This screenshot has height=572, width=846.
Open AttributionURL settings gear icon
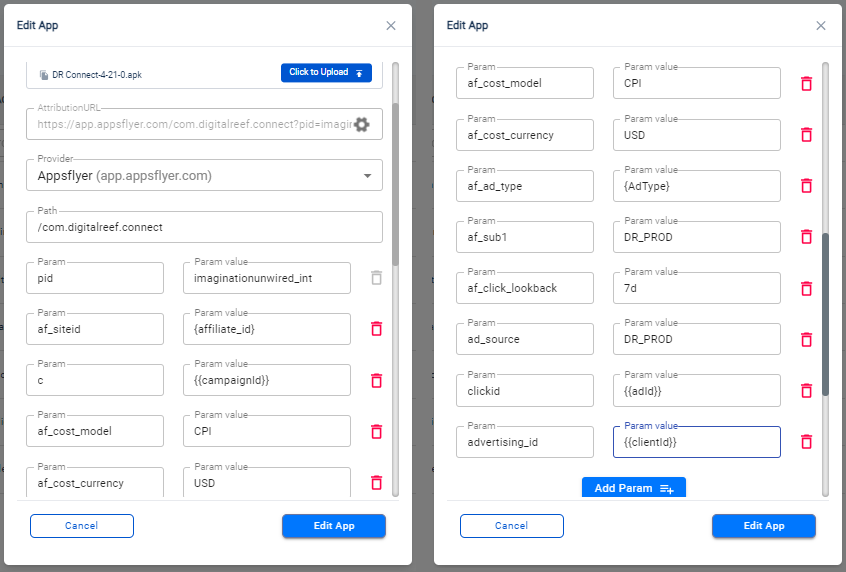point(361,125)
